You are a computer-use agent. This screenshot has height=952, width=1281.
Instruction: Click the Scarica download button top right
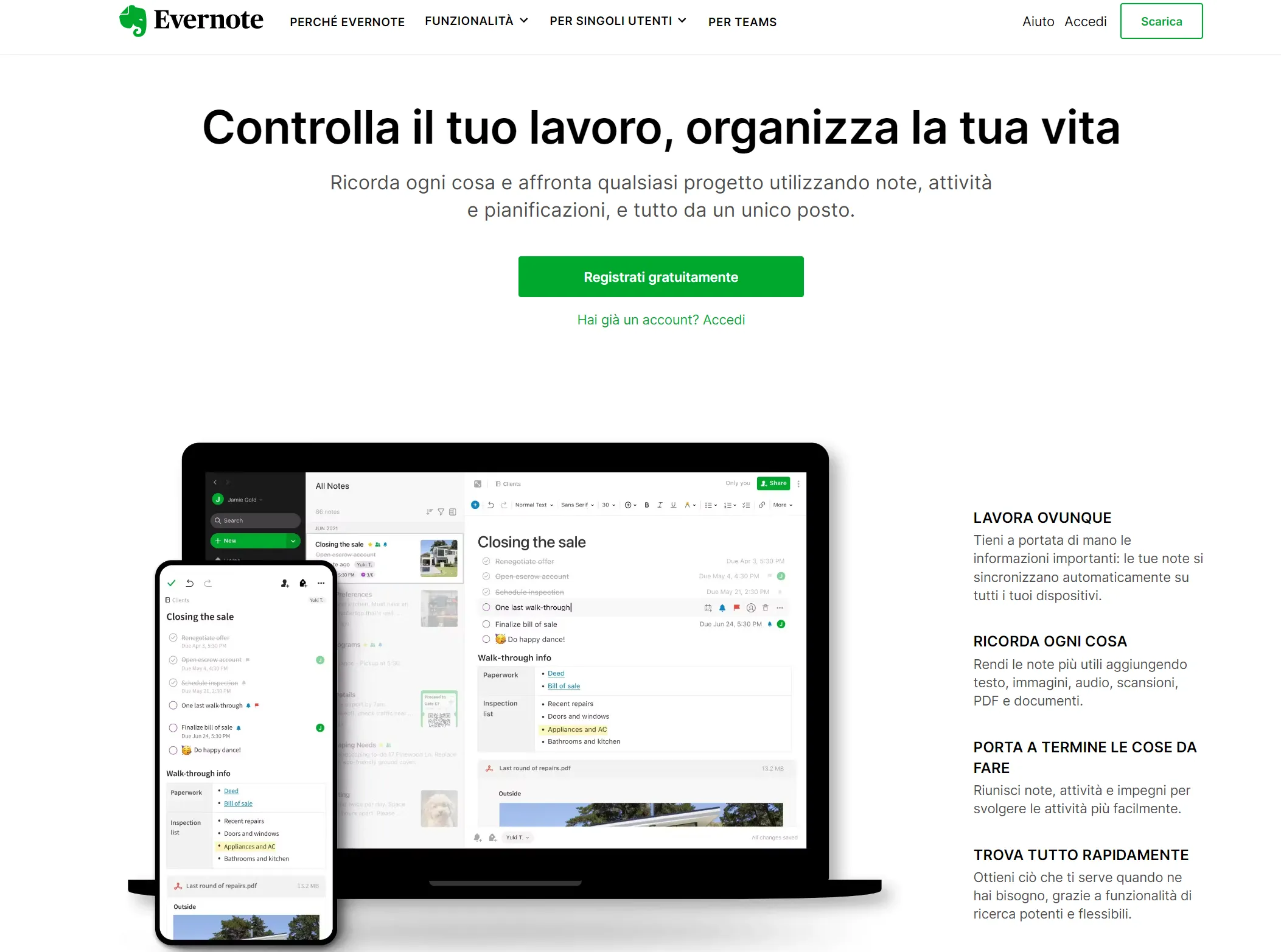1161,20
